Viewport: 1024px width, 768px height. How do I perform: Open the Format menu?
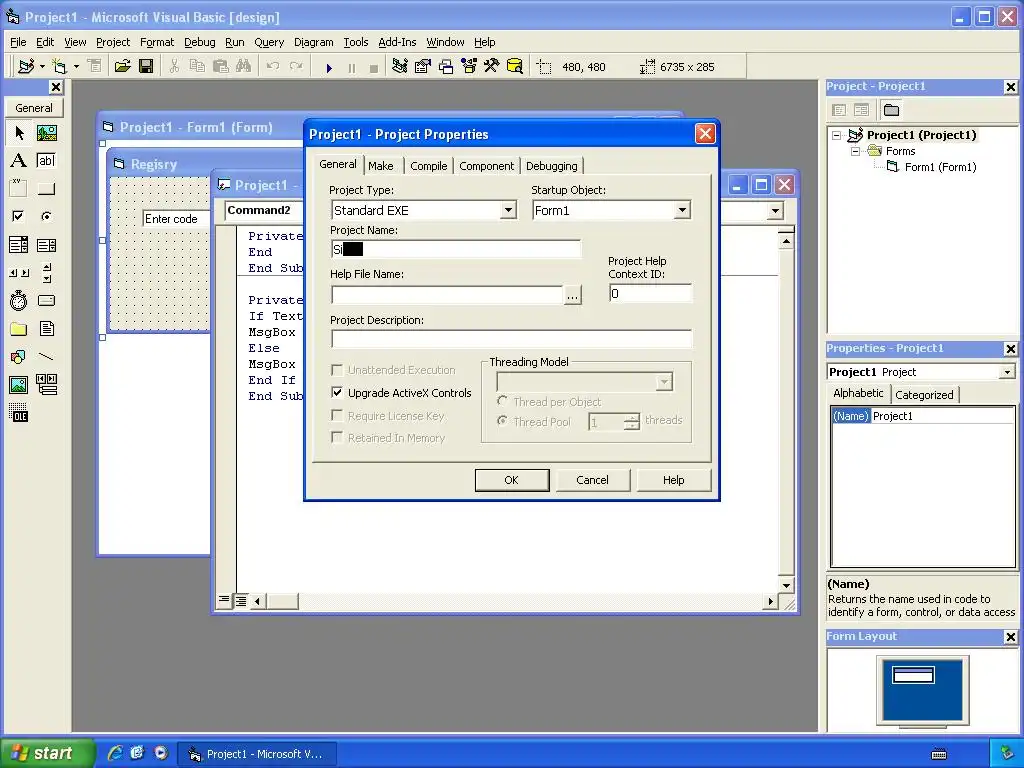point(157,42)
